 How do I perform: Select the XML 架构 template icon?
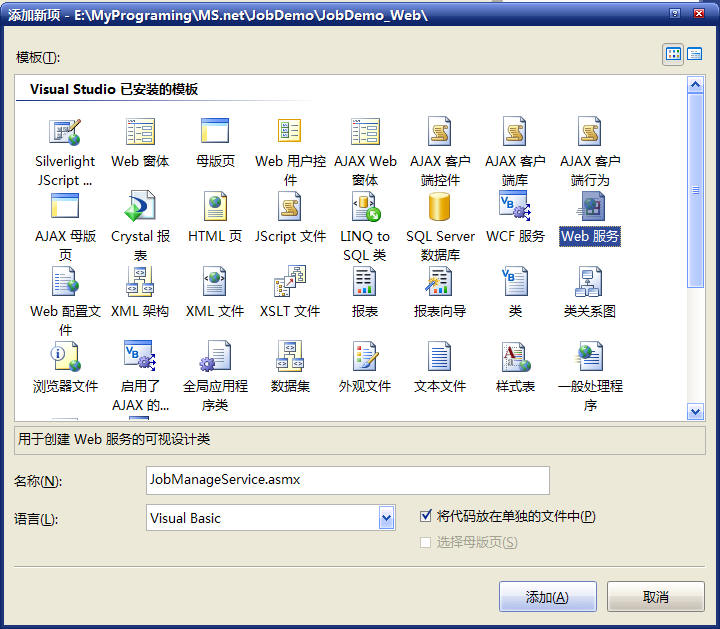click(x=140, y=281)
